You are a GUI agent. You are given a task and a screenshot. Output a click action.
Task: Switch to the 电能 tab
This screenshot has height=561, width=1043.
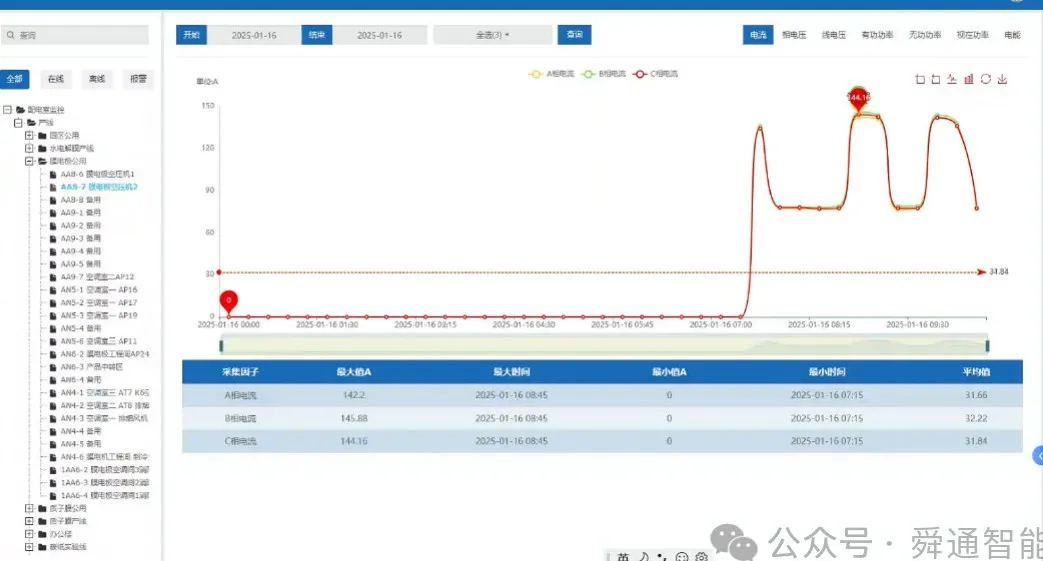point(1012,35)
